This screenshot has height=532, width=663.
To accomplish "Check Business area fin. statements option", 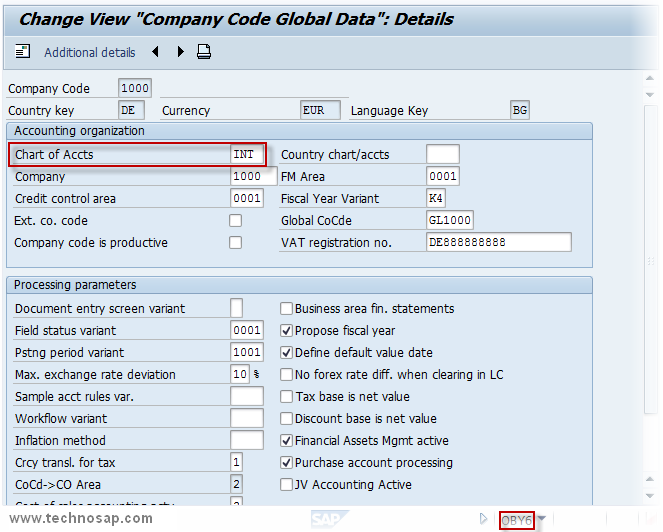I will (x=287, y=309).
